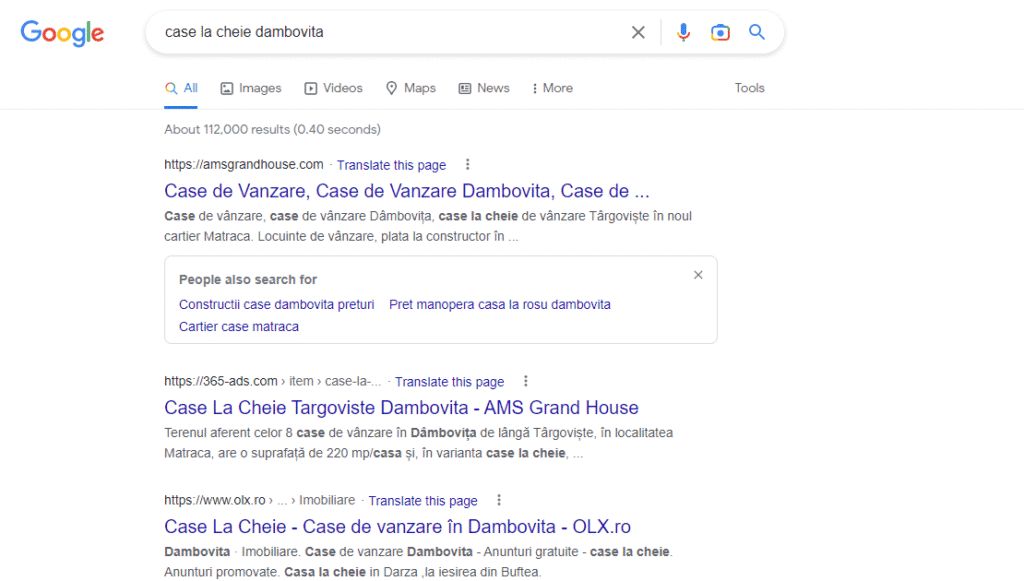Start a voice search with the microphone icon

pos(683,32)
